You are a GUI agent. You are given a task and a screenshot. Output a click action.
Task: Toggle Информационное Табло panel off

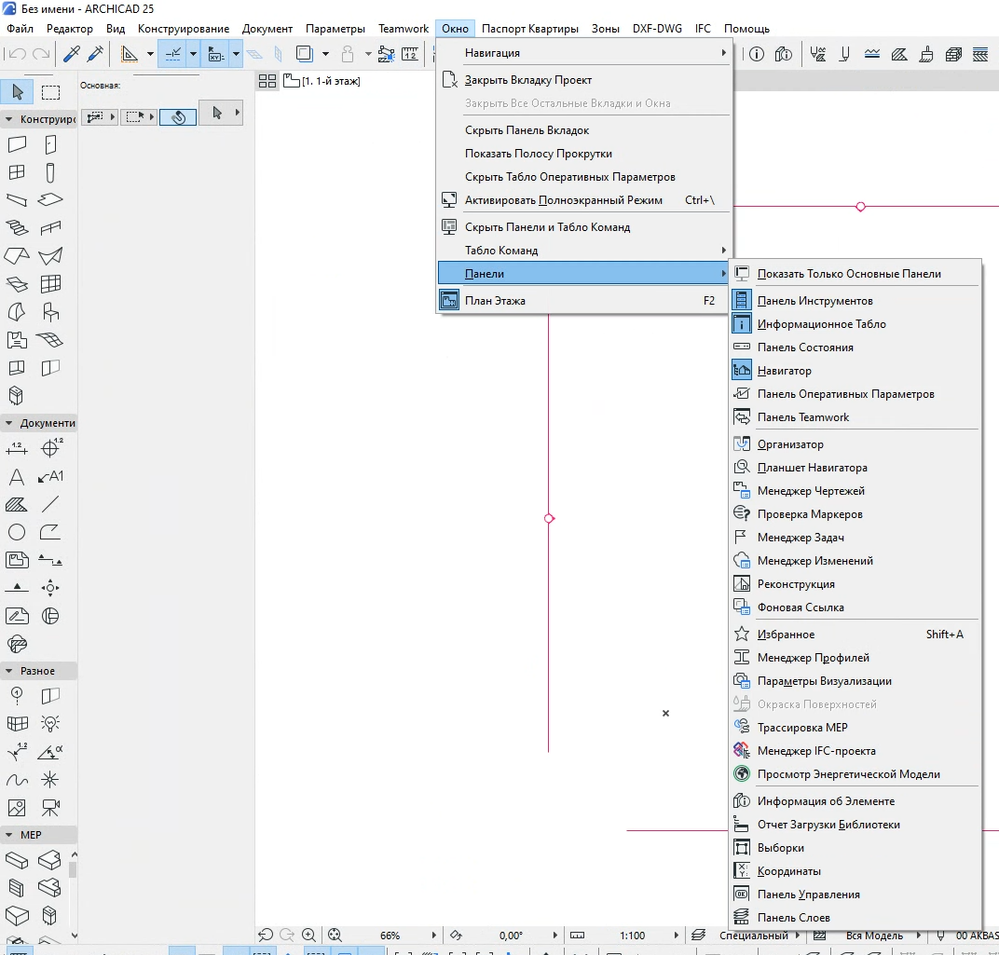pyautogui.click(x=820, y=324)
